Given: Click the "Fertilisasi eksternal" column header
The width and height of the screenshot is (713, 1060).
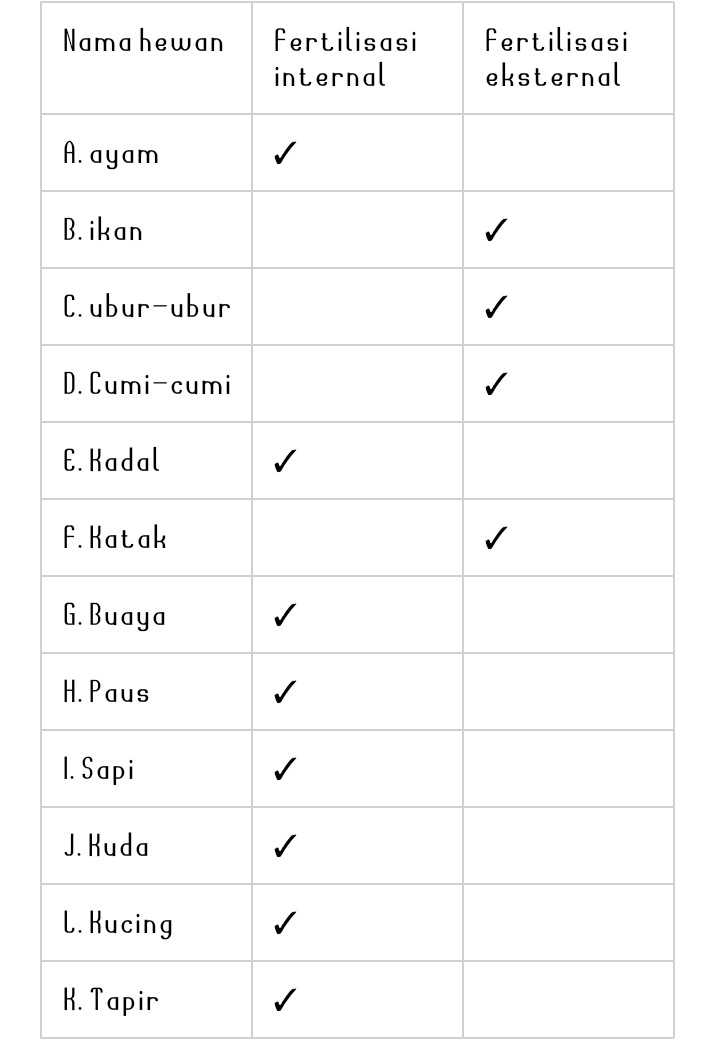Looking at the screenshot, I should (x=557, y=59).
